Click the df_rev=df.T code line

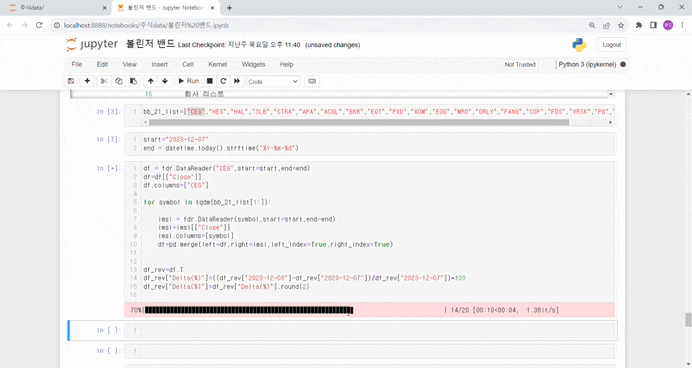pos(163,270)
